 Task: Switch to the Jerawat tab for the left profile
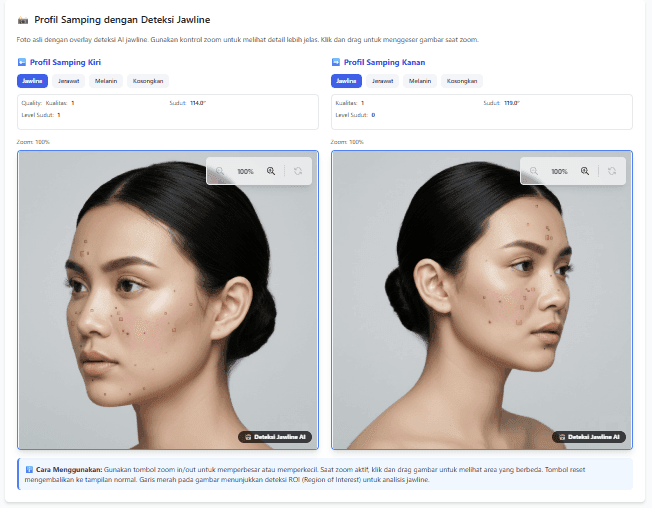point(69,81)
